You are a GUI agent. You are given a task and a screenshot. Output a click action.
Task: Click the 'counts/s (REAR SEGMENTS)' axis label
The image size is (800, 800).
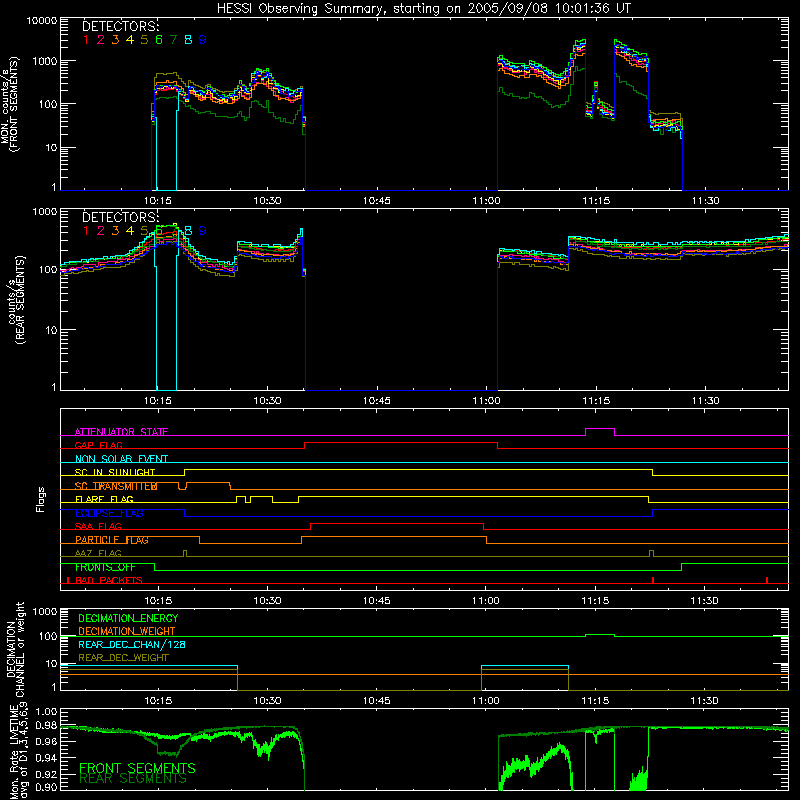pyautogui.click(x=15, y=300)
